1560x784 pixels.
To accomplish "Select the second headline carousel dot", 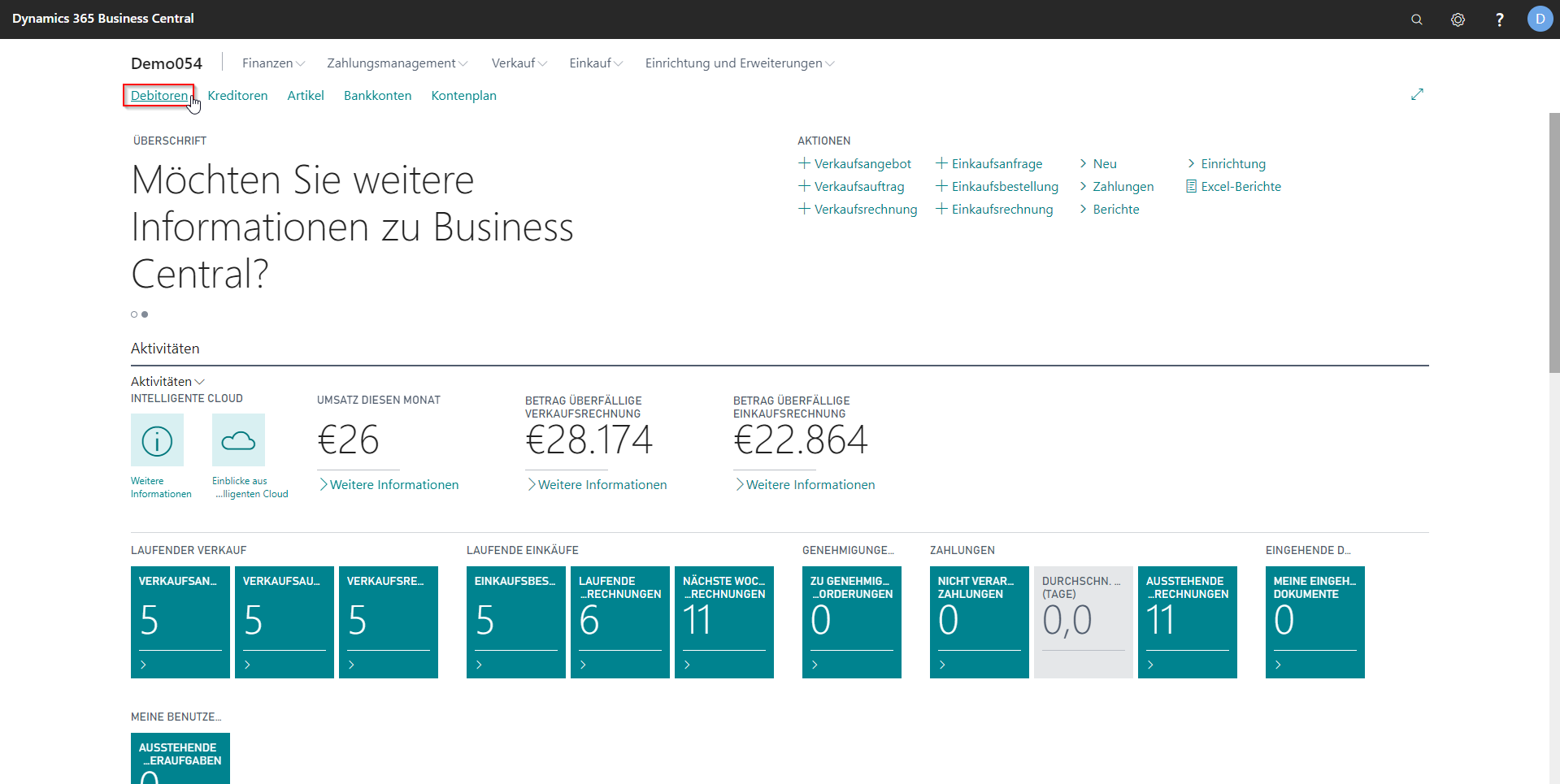I will 145,314.
